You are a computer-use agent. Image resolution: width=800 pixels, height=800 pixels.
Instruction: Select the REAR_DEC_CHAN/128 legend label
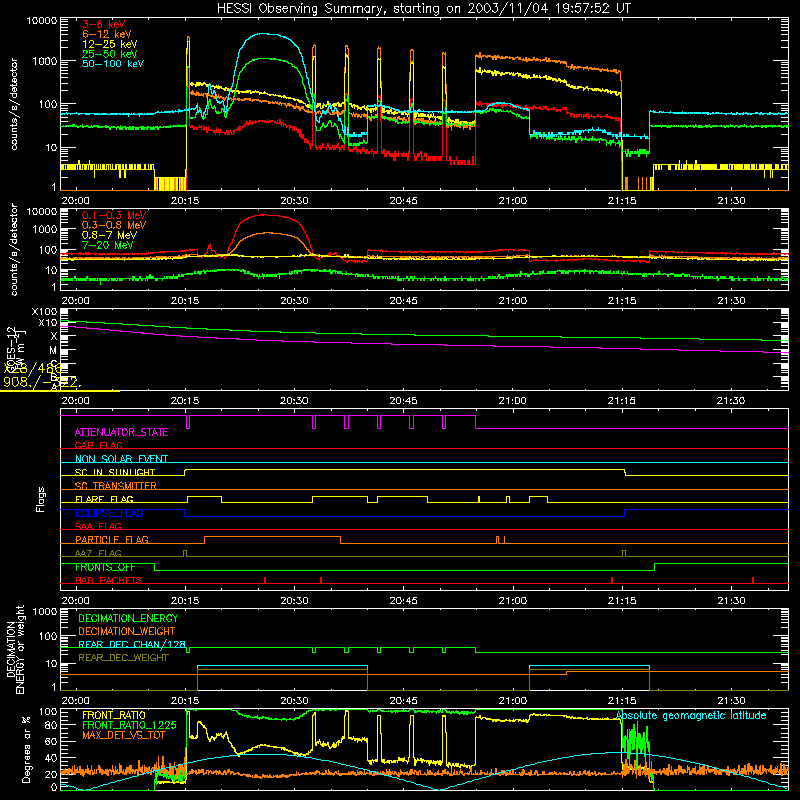tap(132, 644)
